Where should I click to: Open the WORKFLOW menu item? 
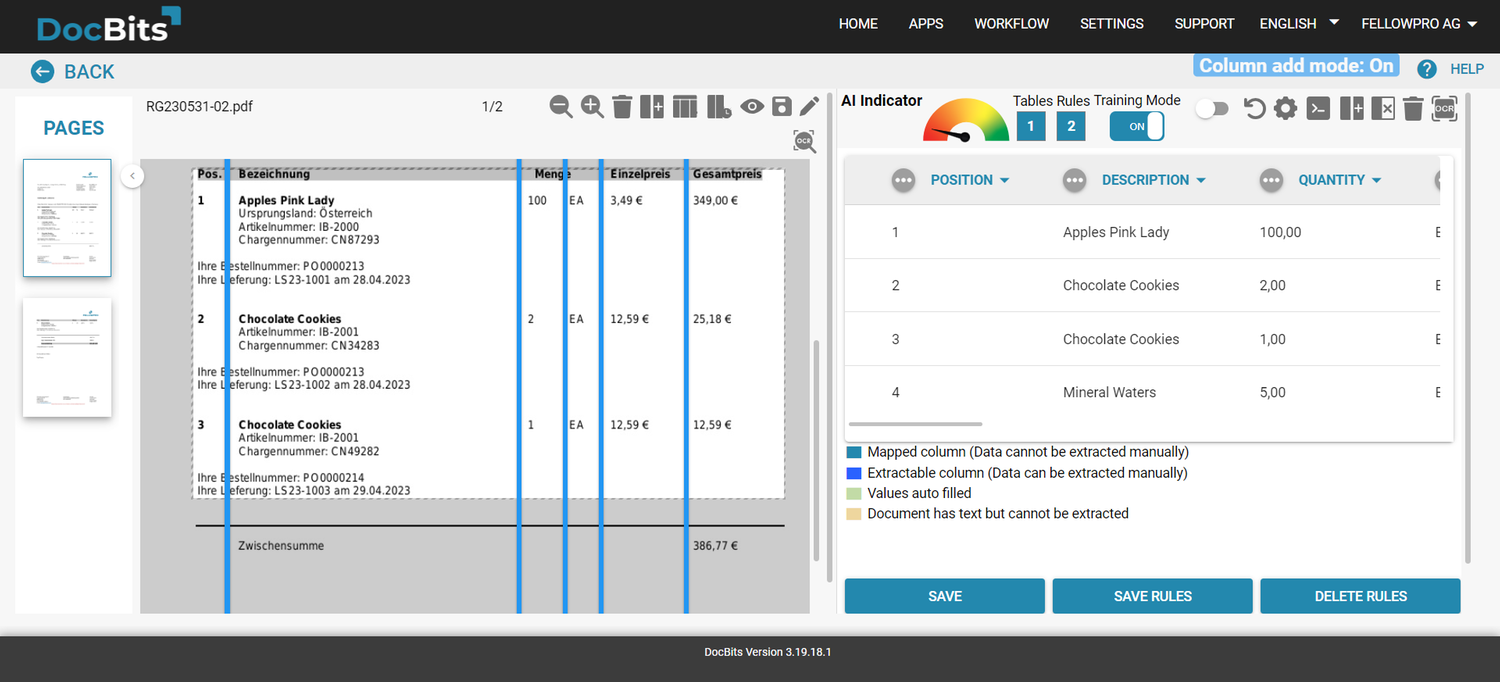pyautogui.click(x=1011, y=23)
